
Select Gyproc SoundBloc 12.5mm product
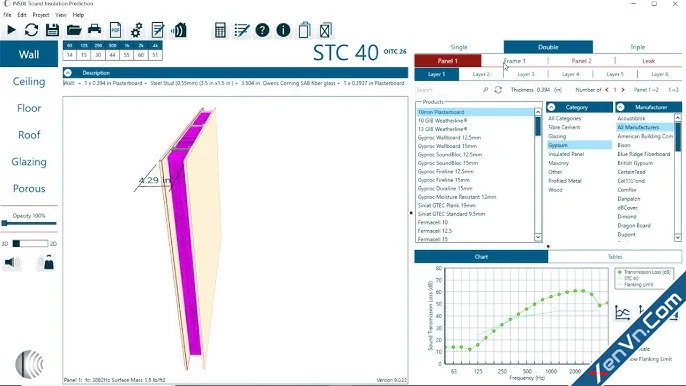[450, 154]
